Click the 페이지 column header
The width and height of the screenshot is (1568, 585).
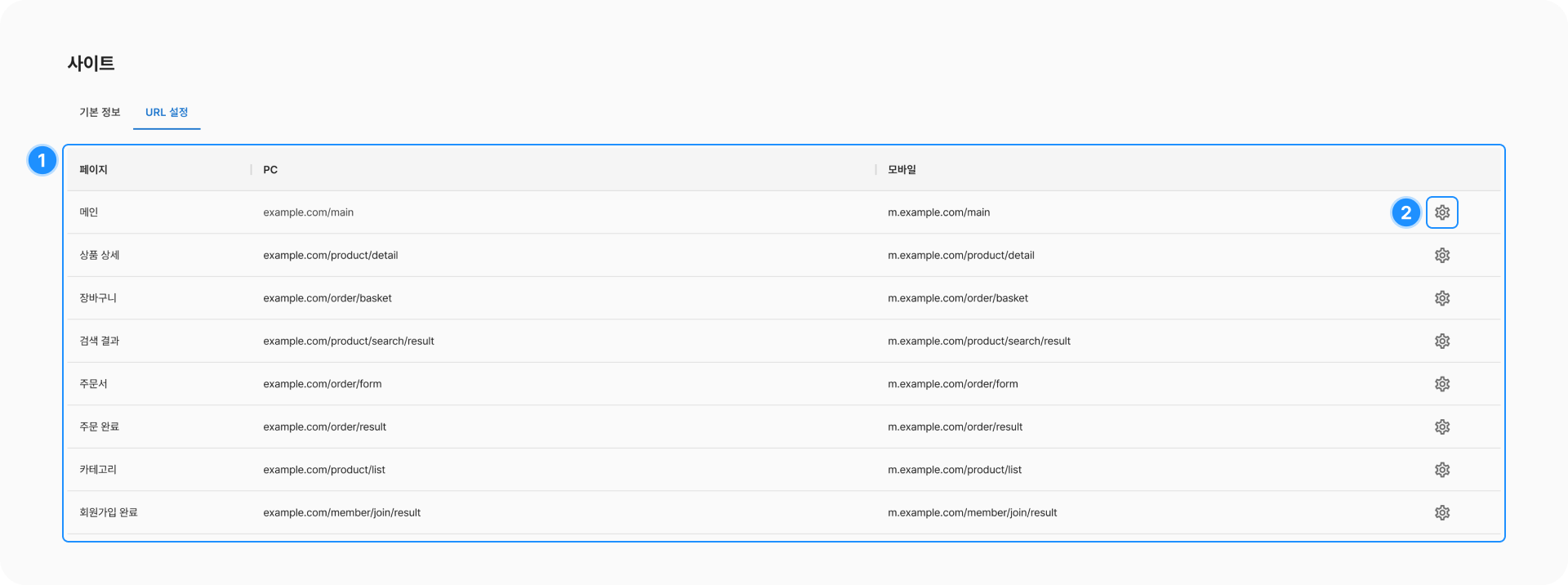(x=93, y=170)
